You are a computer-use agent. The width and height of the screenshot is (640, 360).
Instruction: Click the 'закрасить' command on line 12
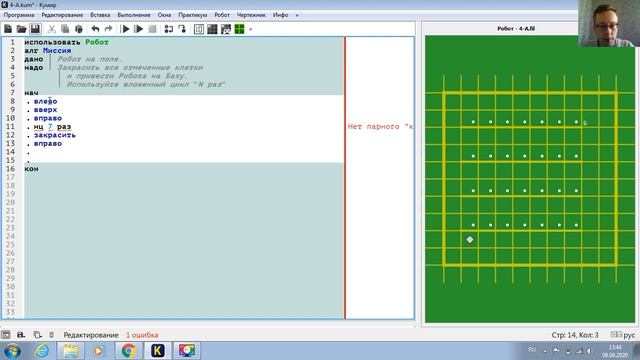tap(55, 135)
